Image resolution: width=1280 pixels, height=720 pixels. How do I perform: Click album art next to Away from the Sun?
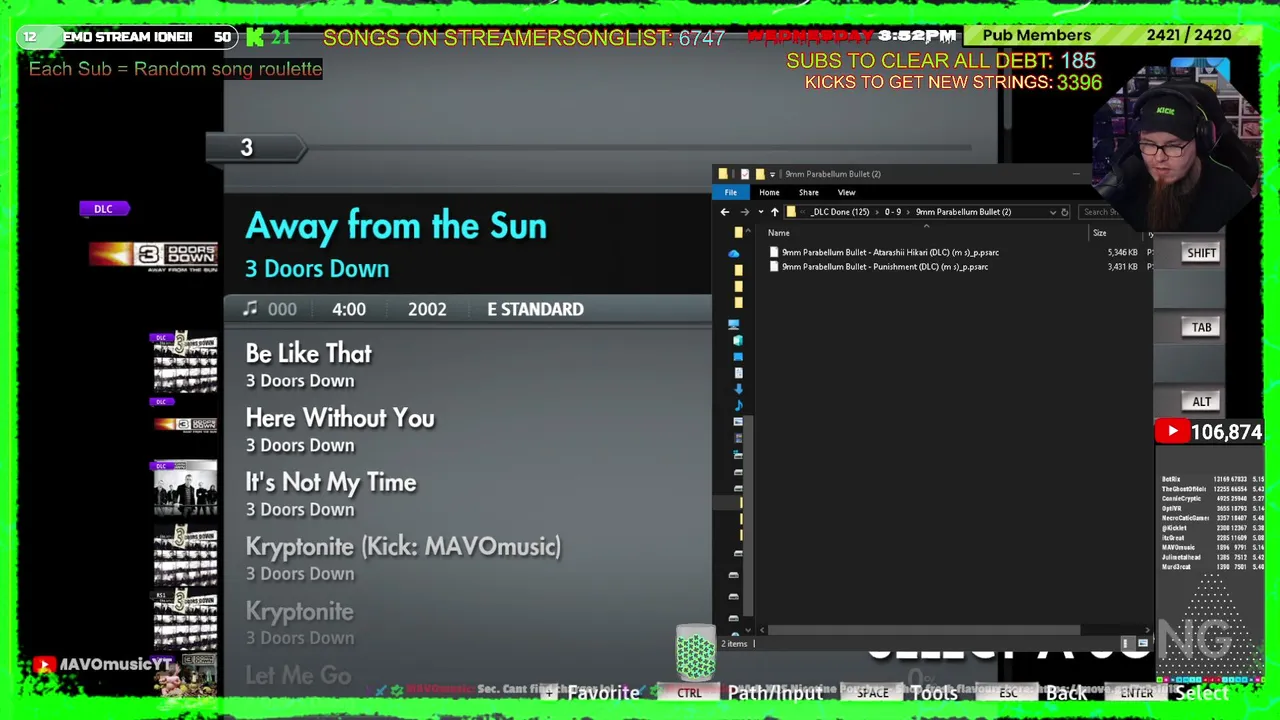pos(153,256)
